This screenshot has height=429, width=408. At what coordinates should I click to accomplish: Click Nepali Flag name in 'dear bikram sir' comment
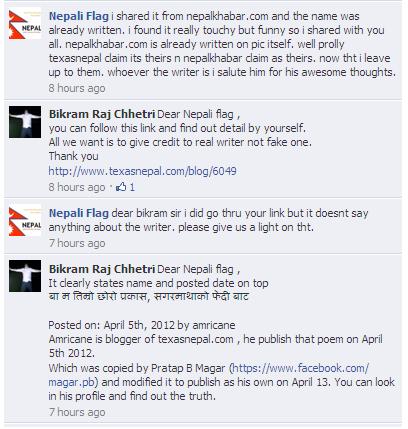point(79,213)
